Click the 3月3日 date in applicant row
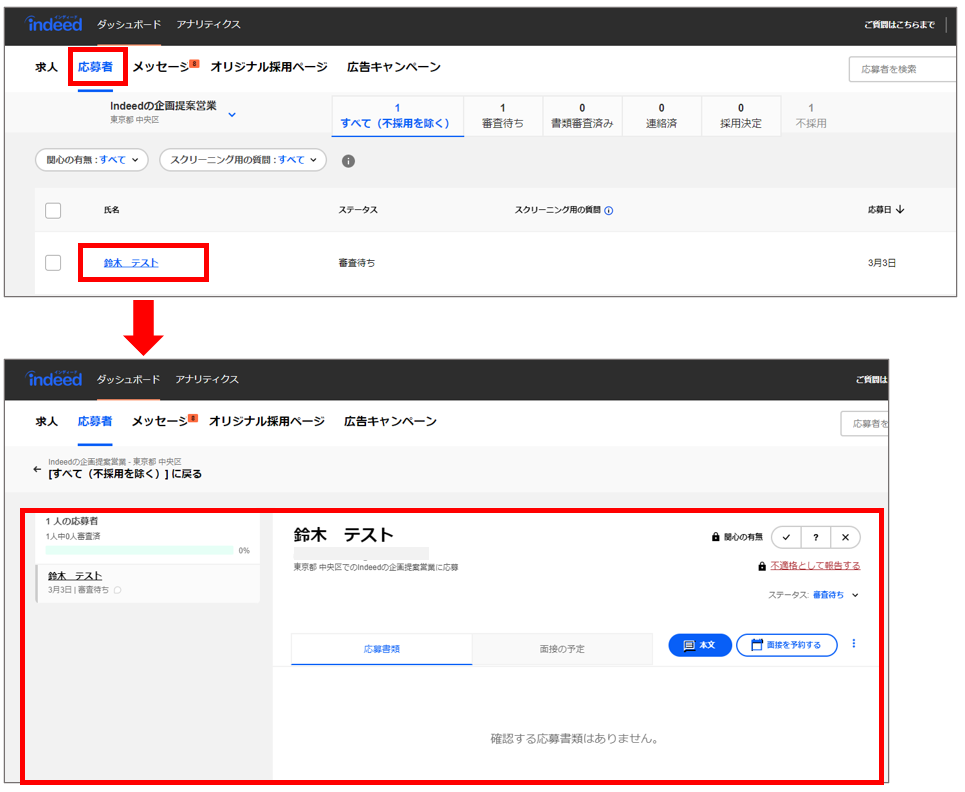This screenshot has width=965, height=792. 882,263
